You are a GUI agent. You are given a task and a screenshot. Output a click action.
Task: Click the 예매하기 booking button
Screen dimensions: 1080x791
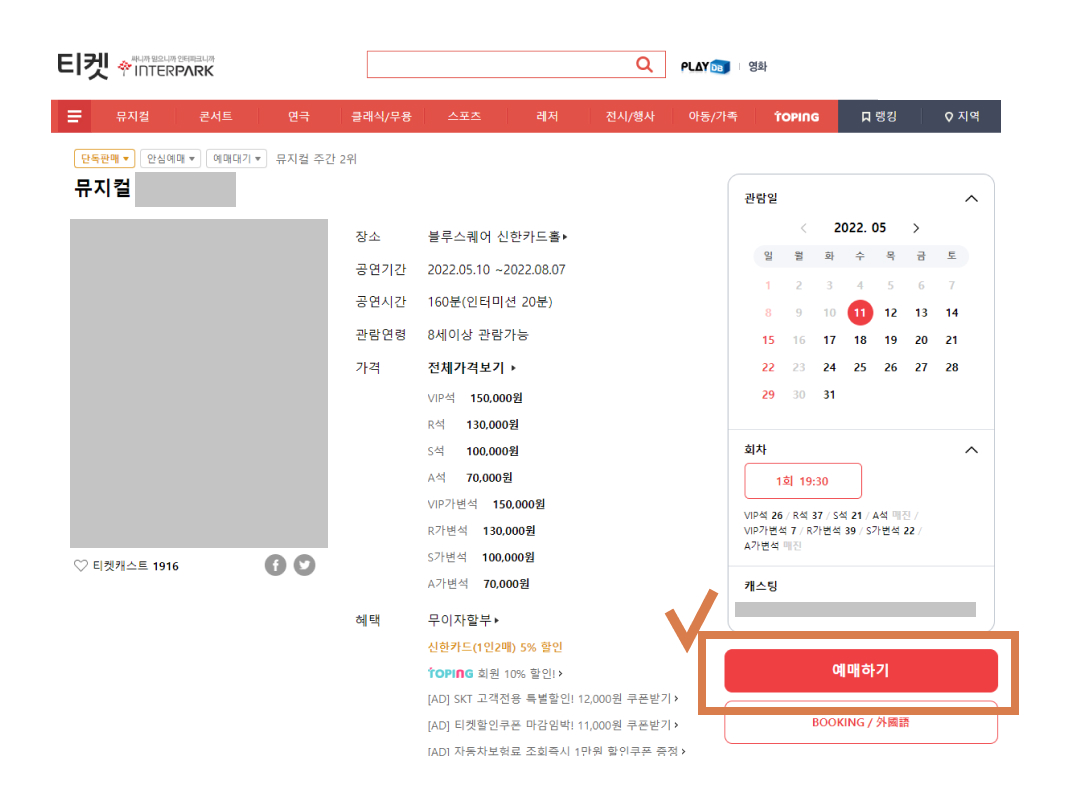861,671
